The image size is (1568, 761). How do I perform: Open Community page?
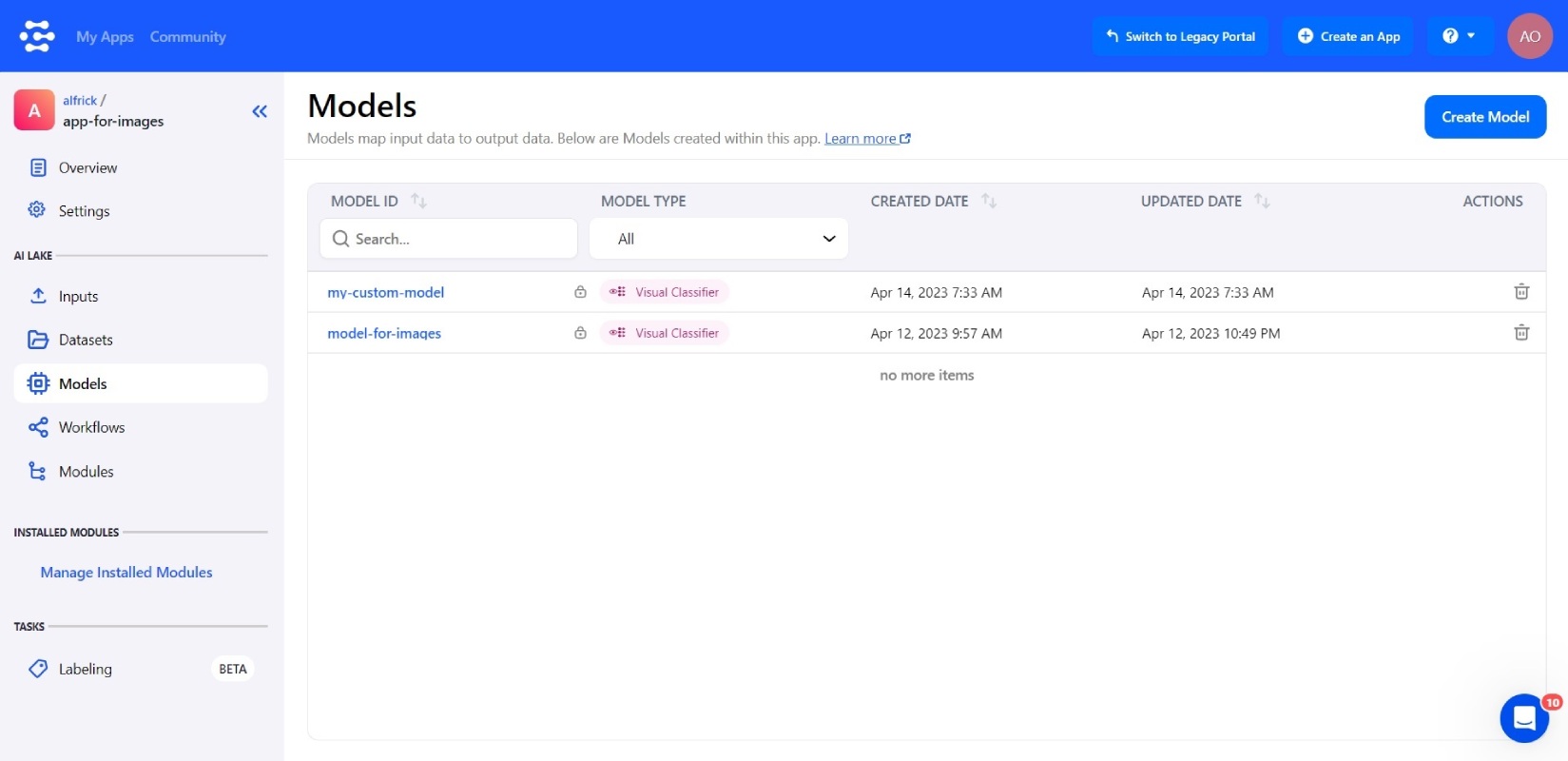coord(187,36)
